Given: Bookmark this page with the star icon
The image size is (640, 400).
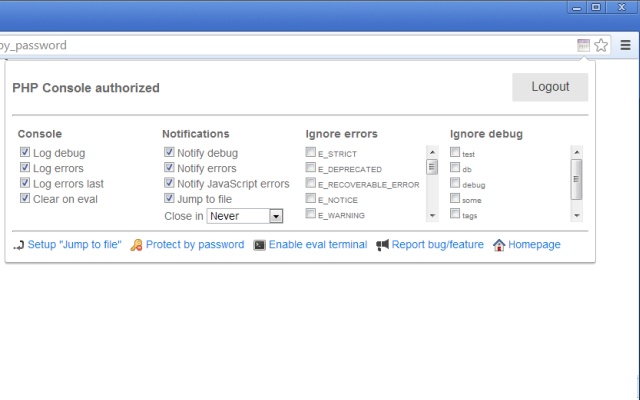Looking at the screenshot, I should tap(601, 45).
